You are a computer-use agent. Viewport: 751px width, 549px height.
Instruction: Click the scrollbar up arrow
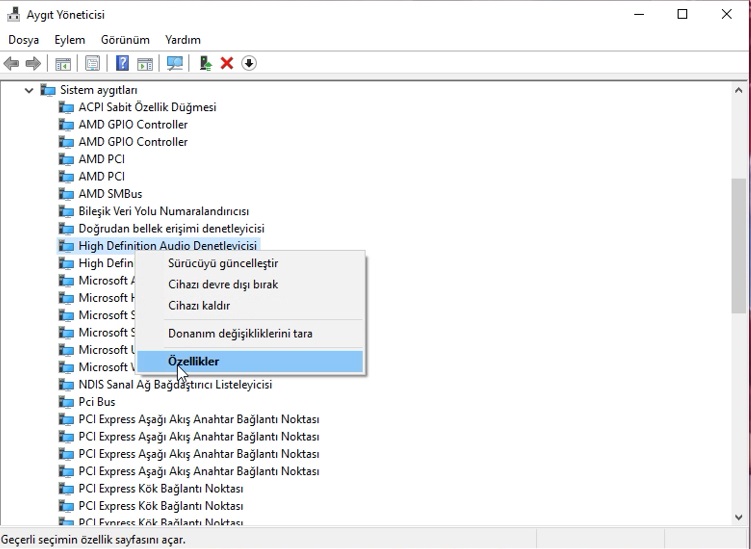coord(739,90)
